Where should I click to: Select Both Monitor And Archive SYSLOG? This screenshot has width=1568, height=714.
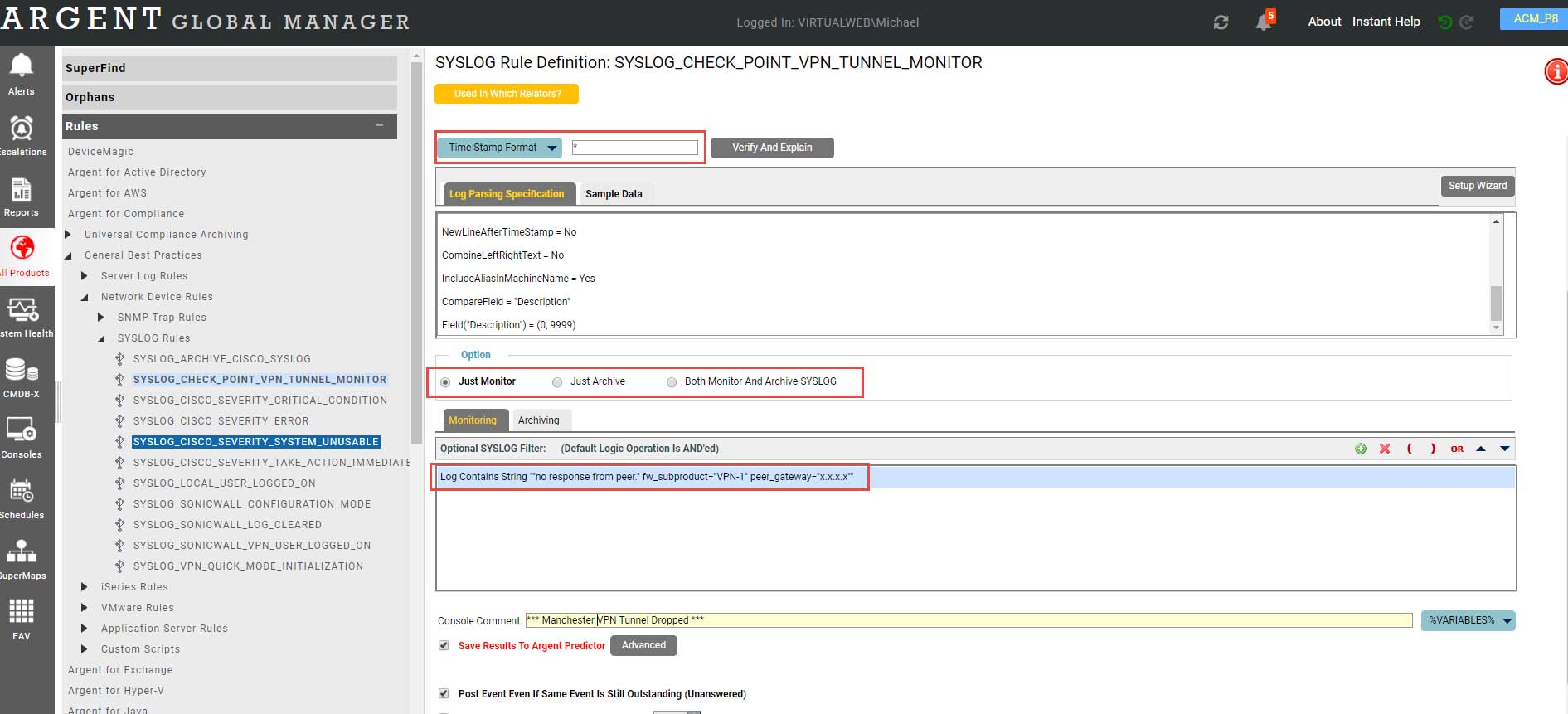(x=672, y=382)
